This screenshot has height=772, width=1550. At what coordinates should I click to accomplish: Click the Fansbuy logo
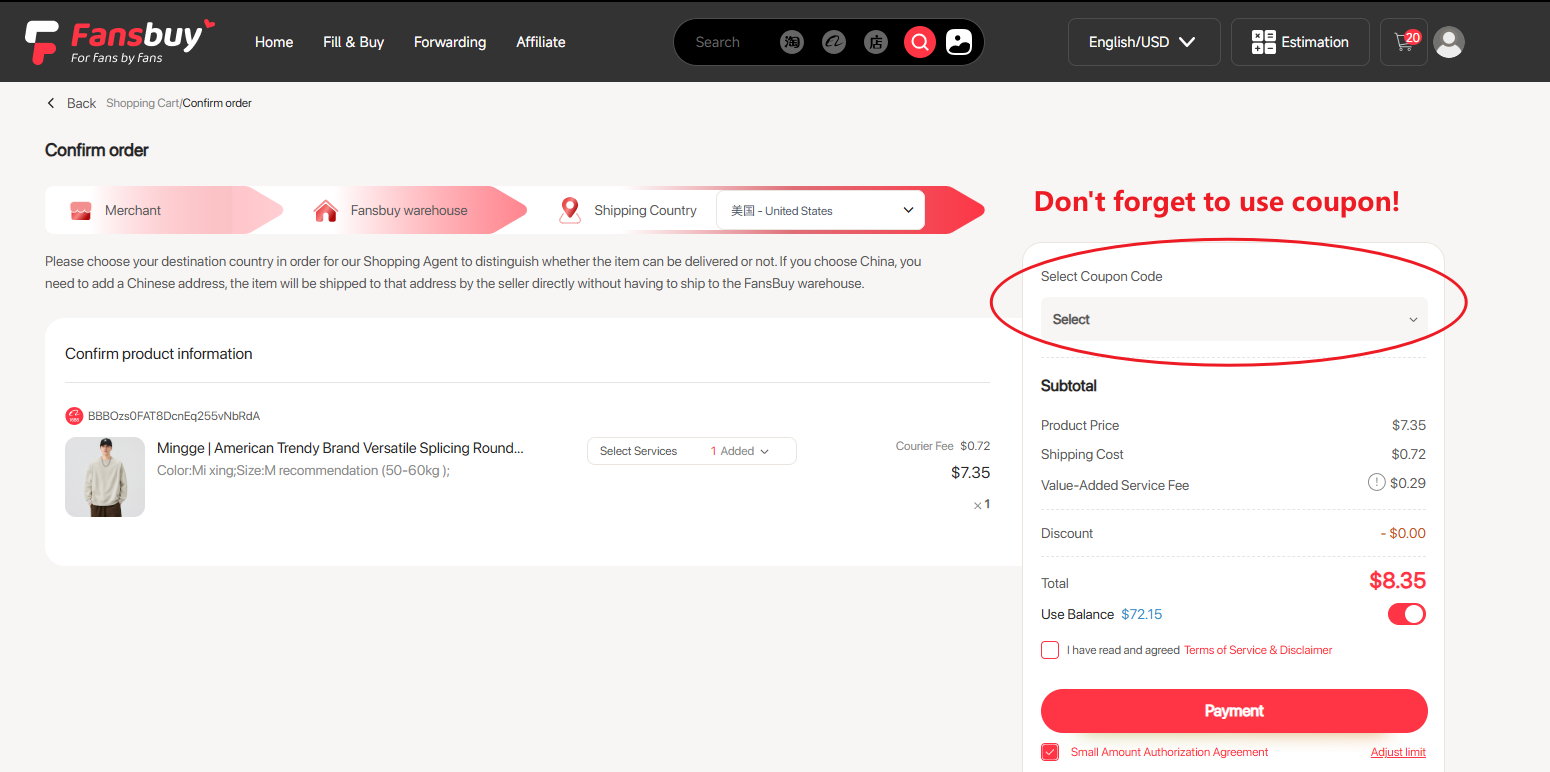120,42
